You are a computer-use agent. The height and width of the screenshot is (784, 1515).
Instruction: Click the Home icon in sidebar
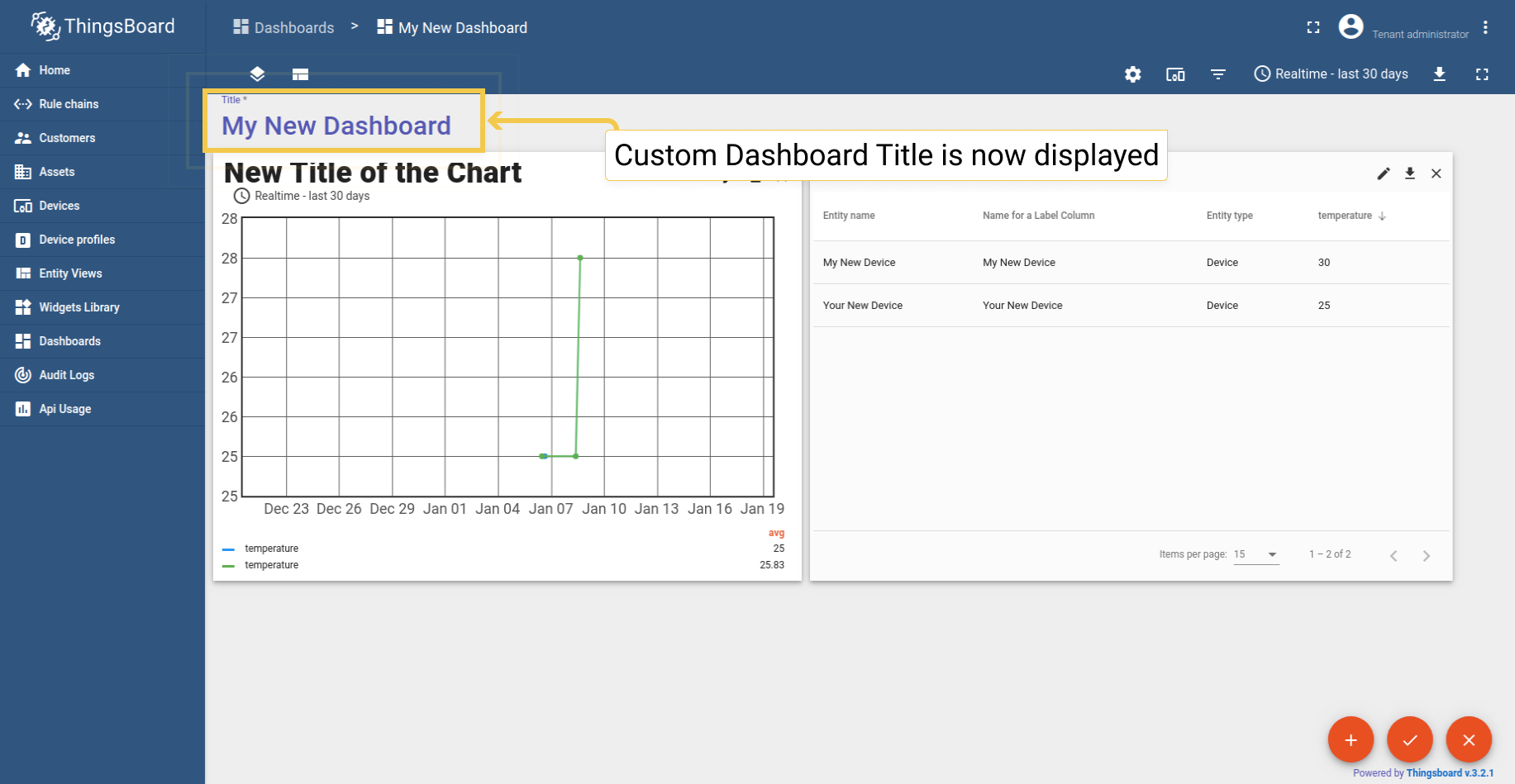[x=23, y=70]
